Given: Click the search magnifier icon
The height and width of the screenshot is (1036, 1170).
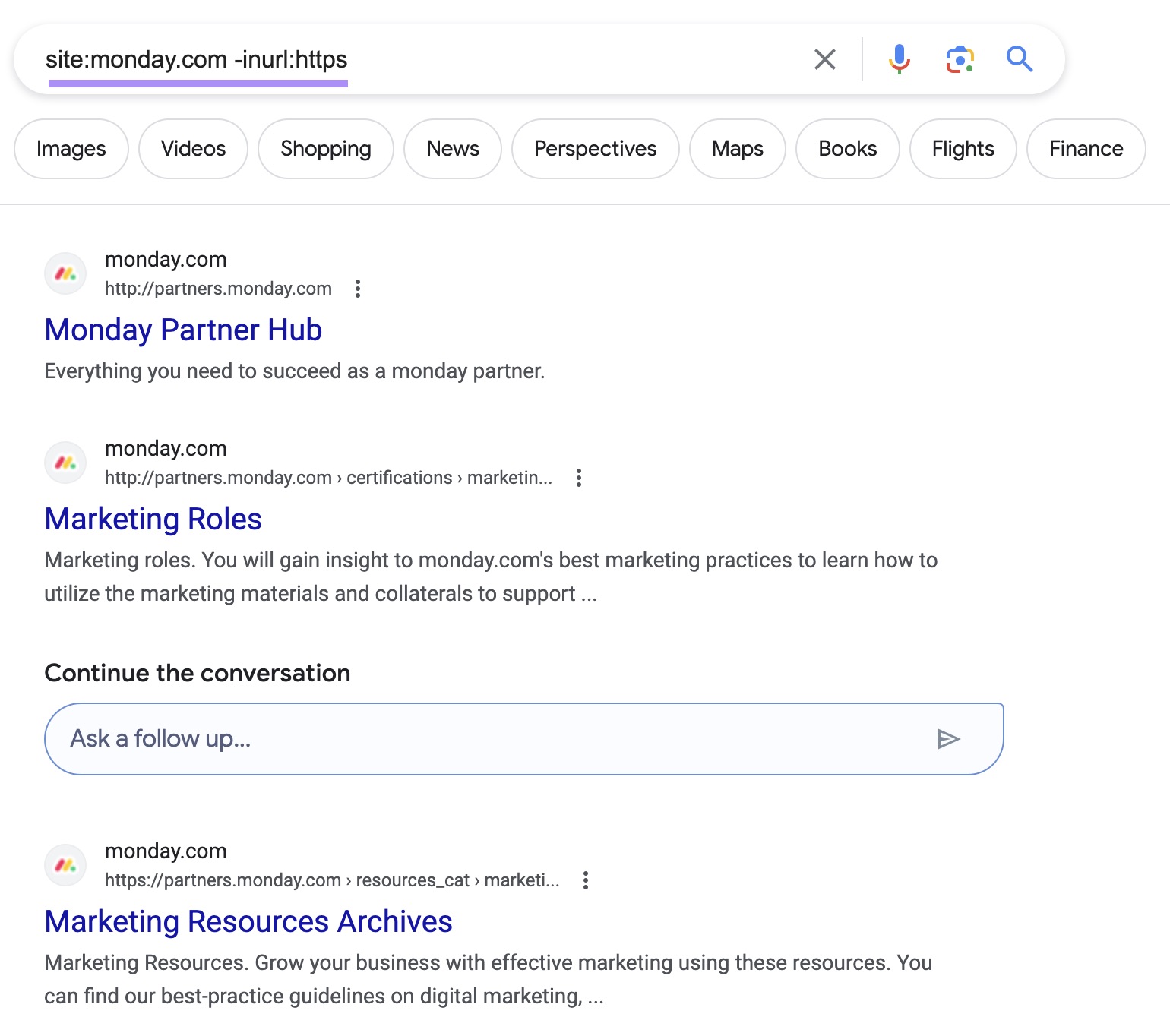Looking at the screenshot, I should tap(1020, 58).
